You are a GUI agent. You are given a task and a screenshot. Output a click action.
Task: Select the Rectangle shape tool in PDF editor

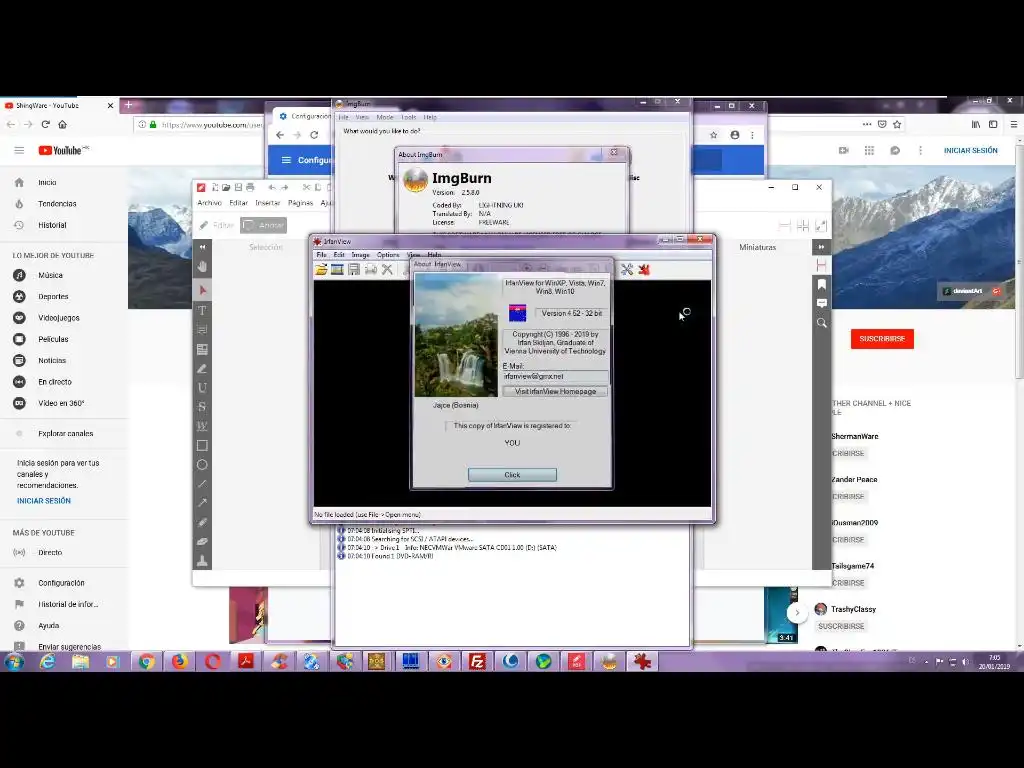[x=202, y=445]
